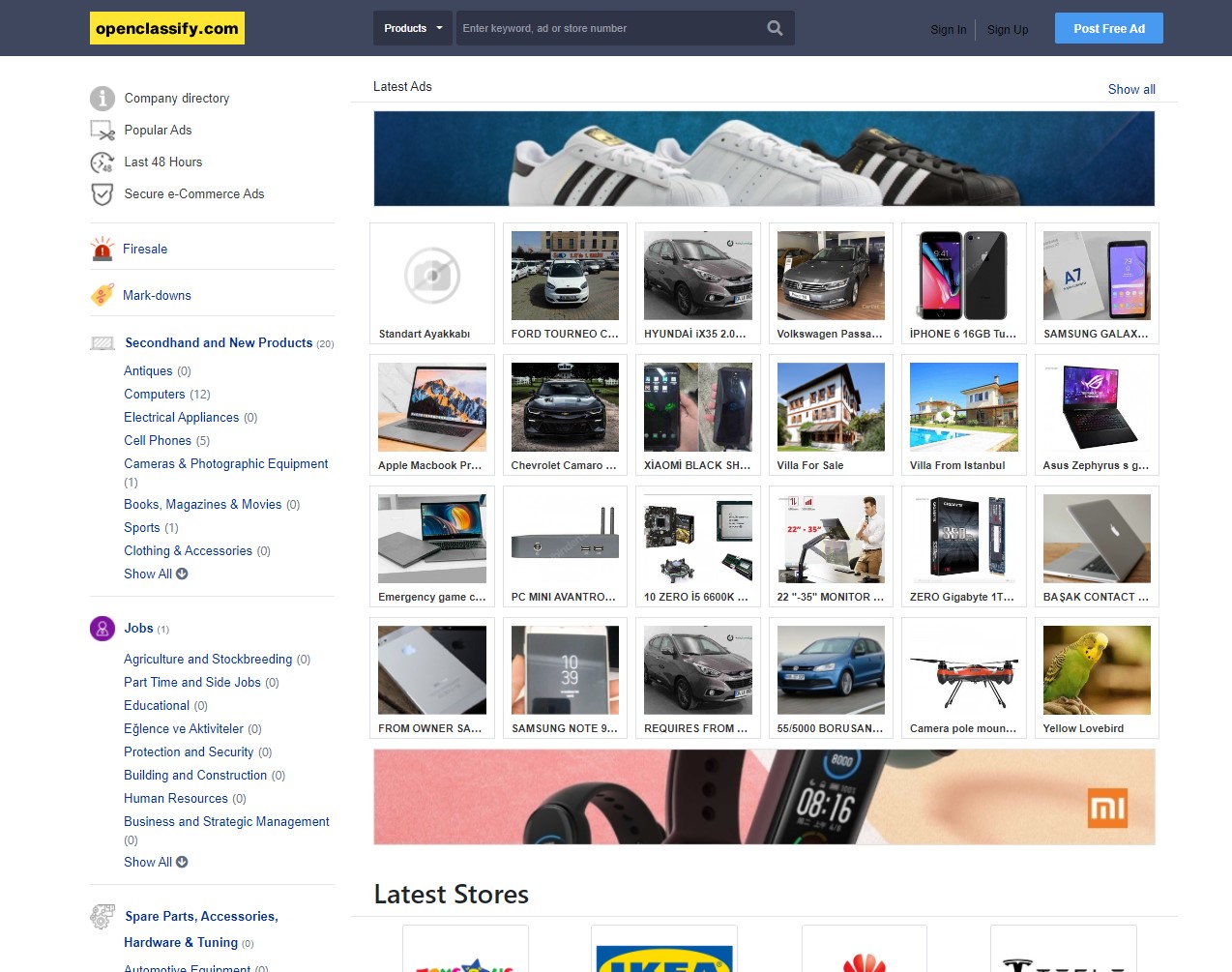
Task: Open the Products dropdown in search bar
Action: 413,28
